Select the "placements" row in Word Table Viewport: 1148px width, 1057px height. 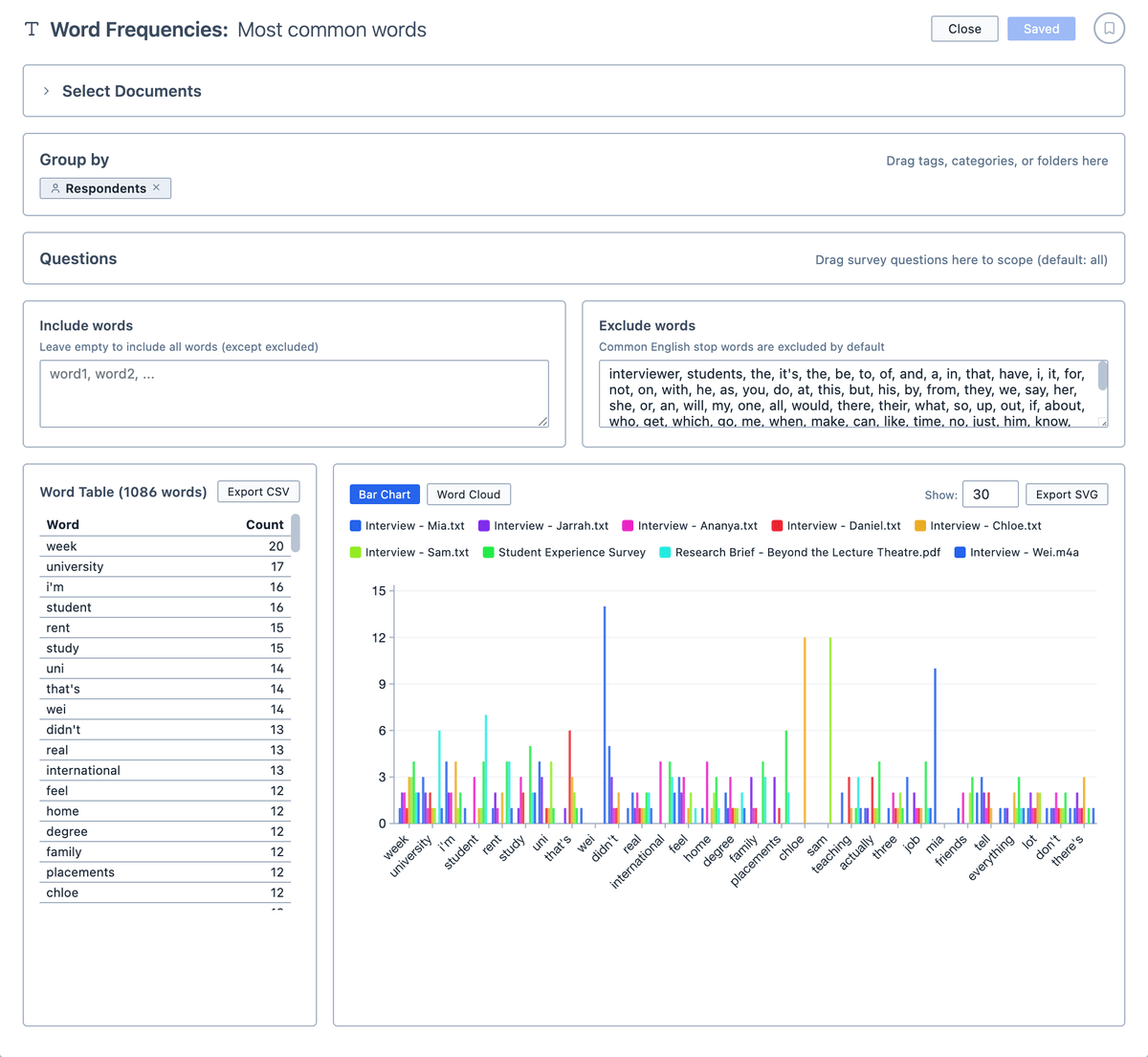click(x=165, y=872)
